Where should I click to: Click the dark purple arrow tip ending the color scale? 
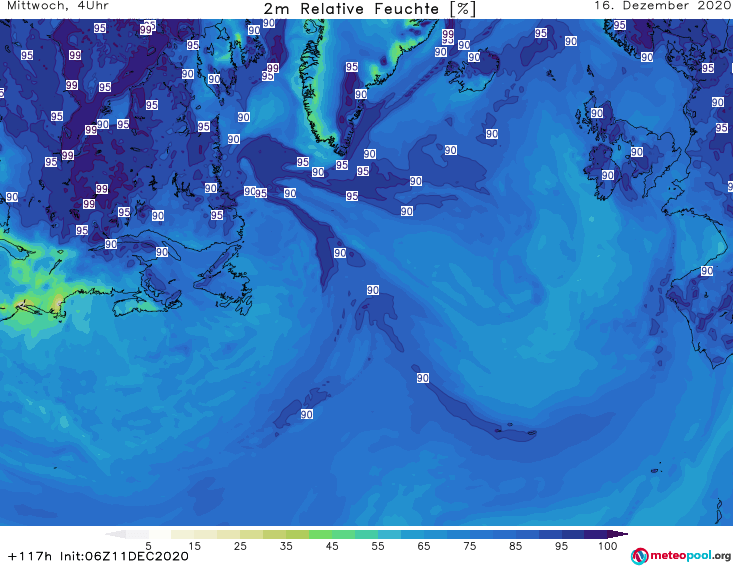point(618,534)
